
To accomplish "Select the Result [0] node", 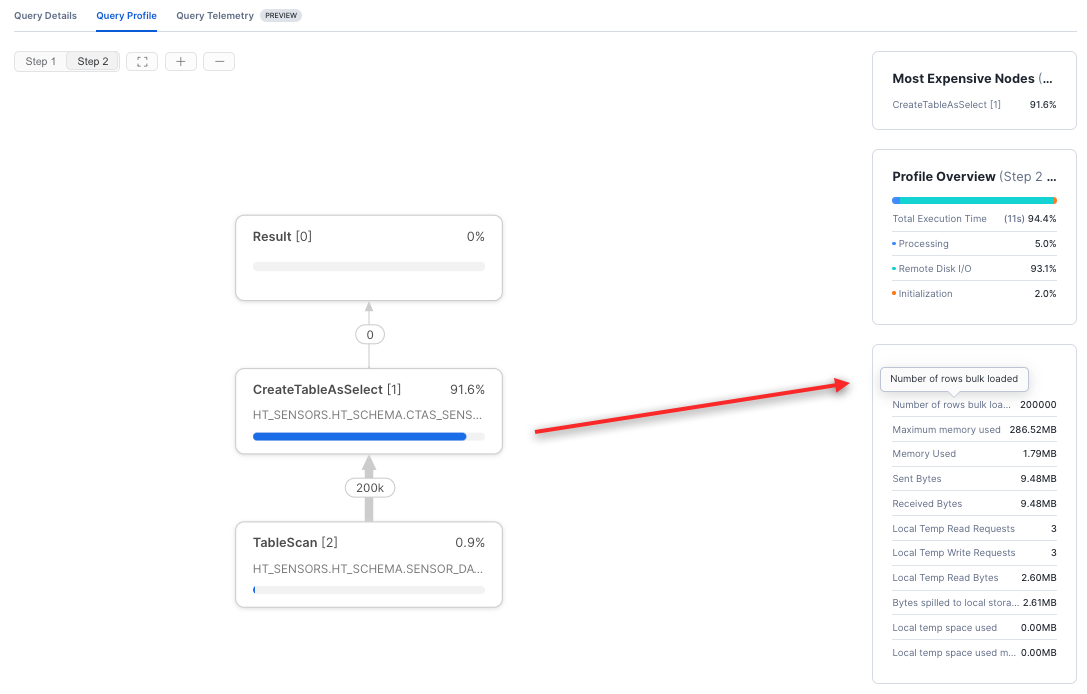I will (368, 257).
